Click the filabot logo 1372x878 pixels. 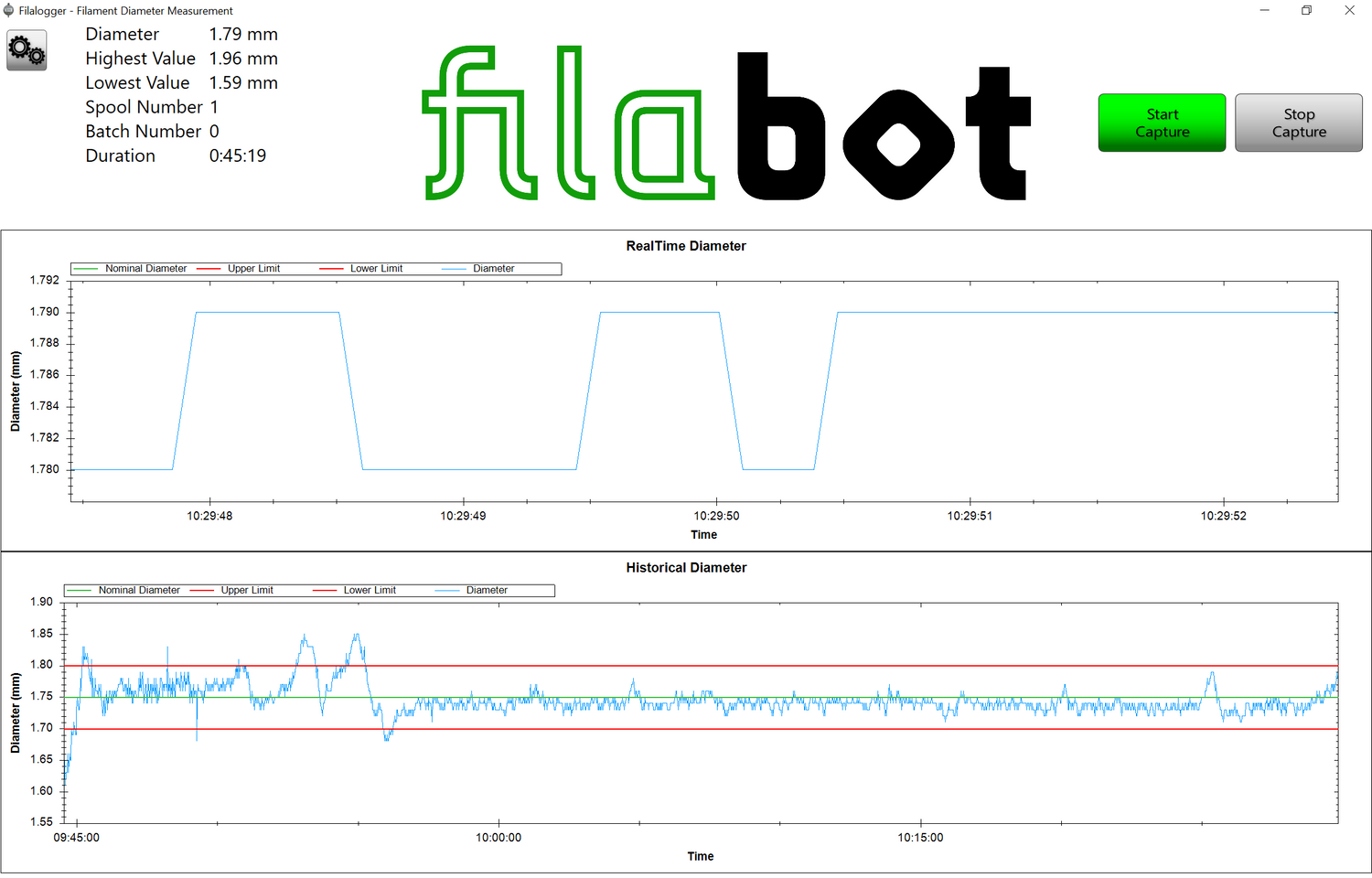[x=727, y=123]
